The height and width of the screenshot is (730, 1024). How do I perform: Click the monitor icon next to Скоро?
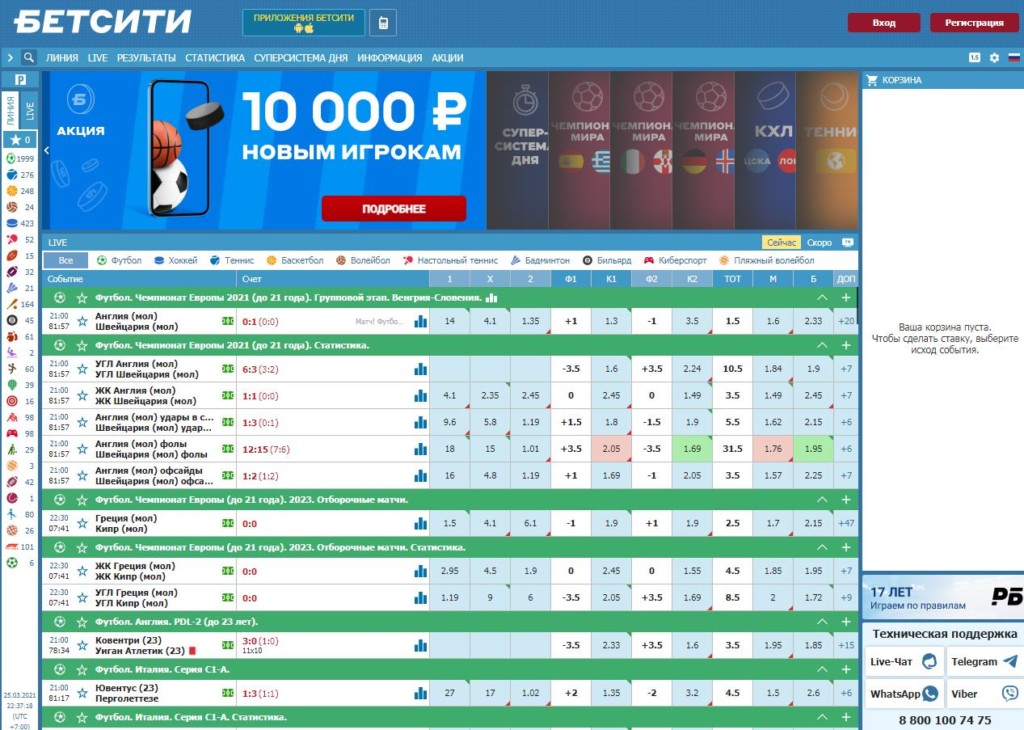848,242
